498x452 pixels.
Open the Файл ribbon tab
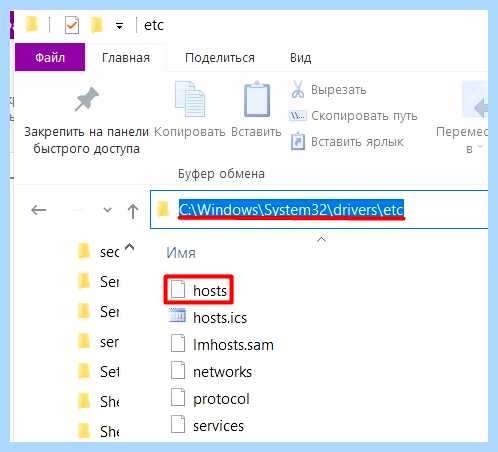50,57
